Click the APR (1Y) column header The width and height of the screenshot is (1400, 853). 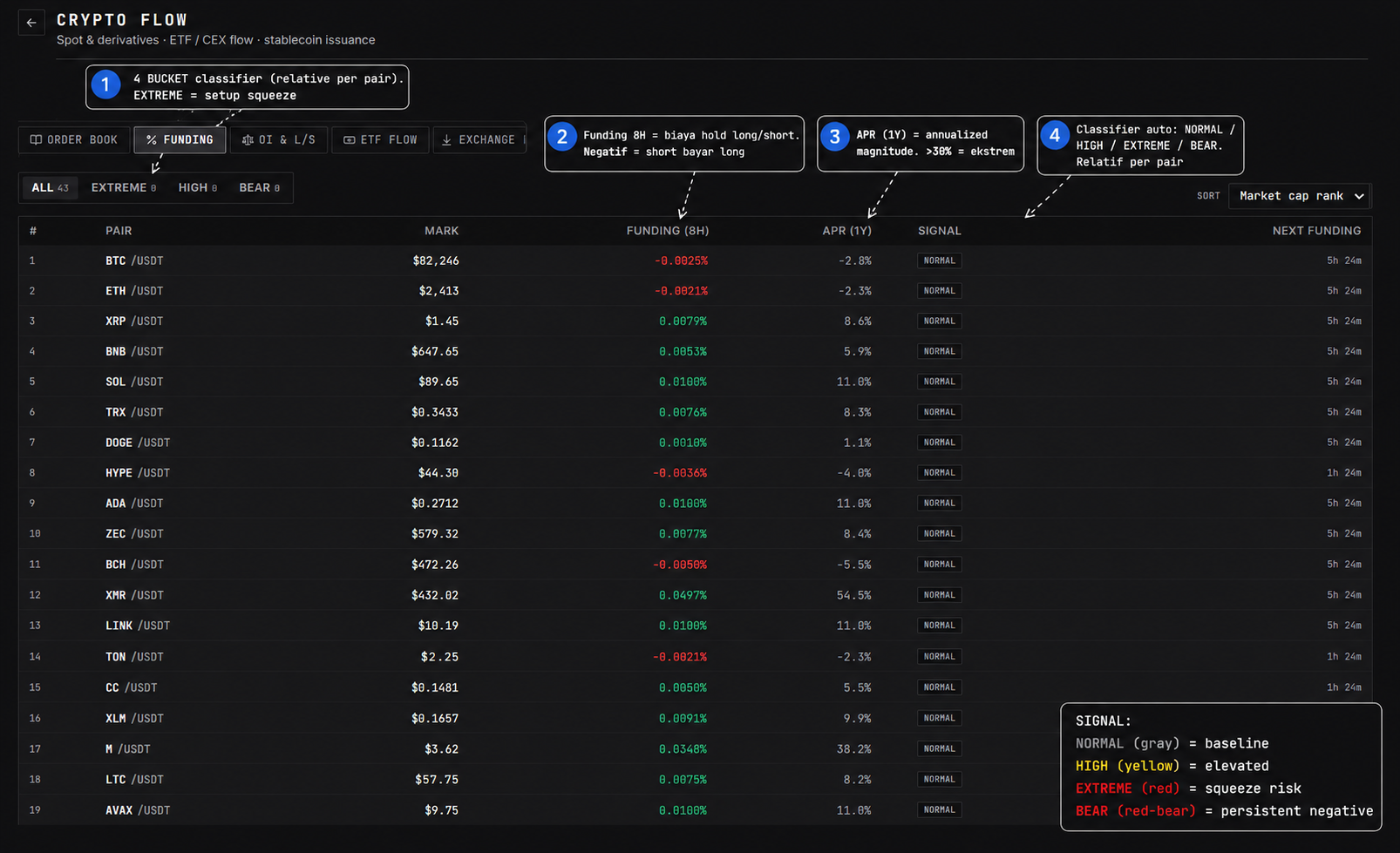click(846, 231)
